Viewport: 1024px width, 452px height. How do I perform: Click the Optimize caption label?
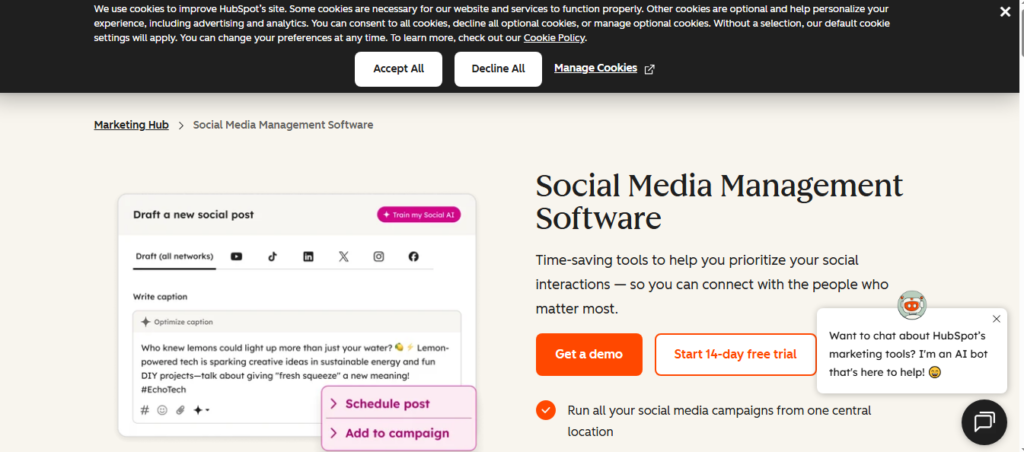[184, 322]
